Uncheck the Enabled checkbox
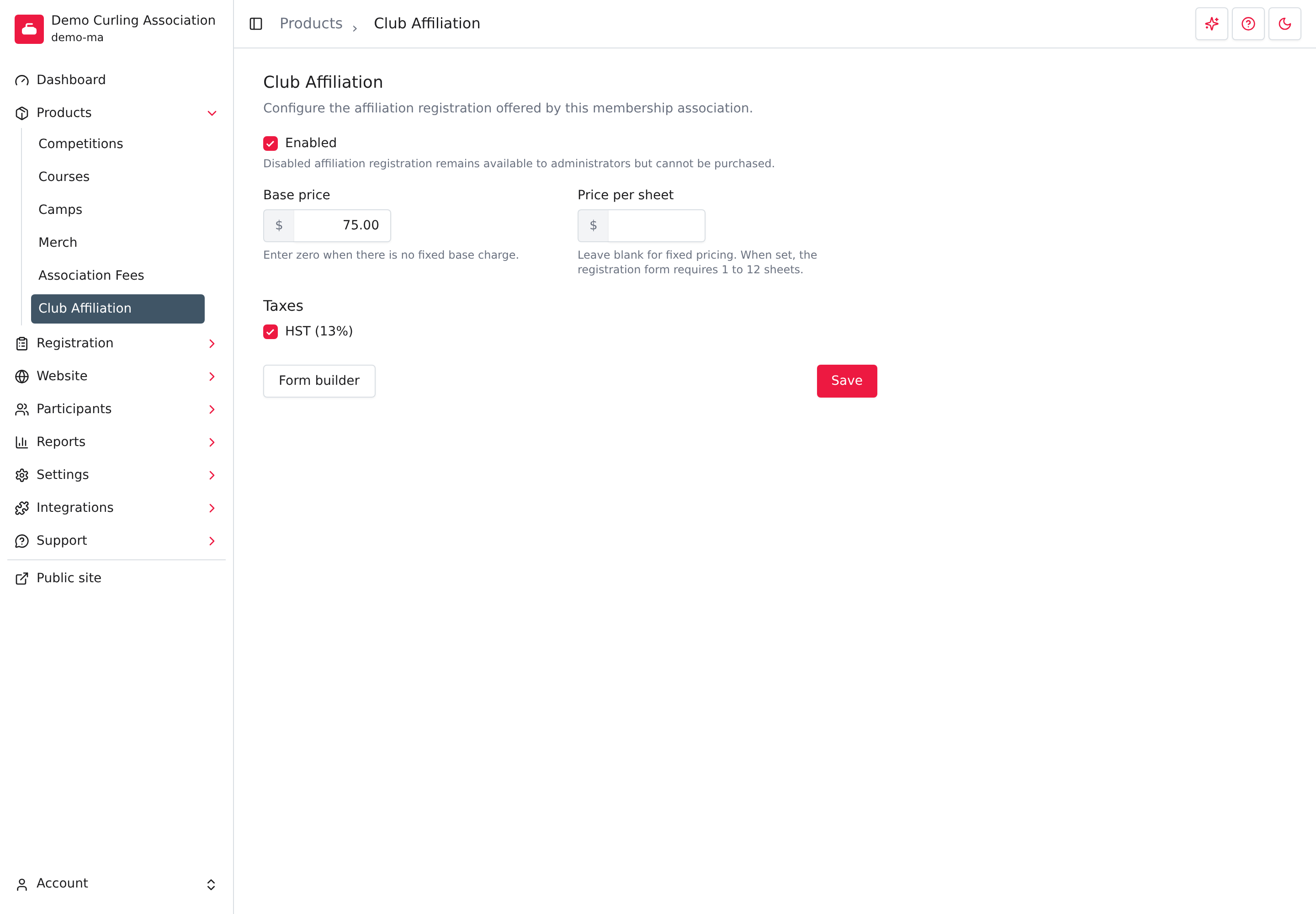This screenshot has width=1316, height=914. (271, 143)
